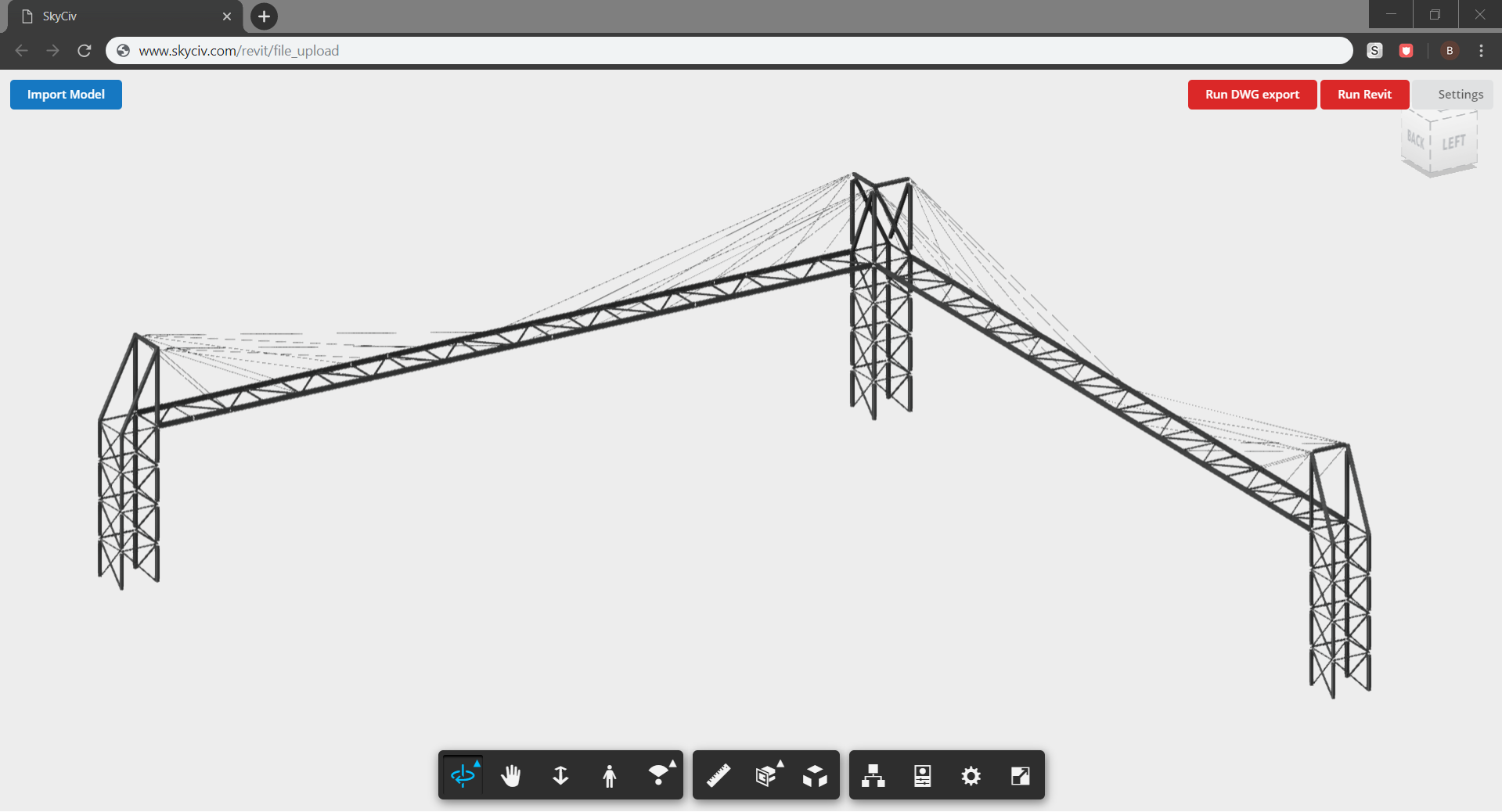Select the Pan hand tool
The image size is (1502, 812).
[x=511, y=775]
